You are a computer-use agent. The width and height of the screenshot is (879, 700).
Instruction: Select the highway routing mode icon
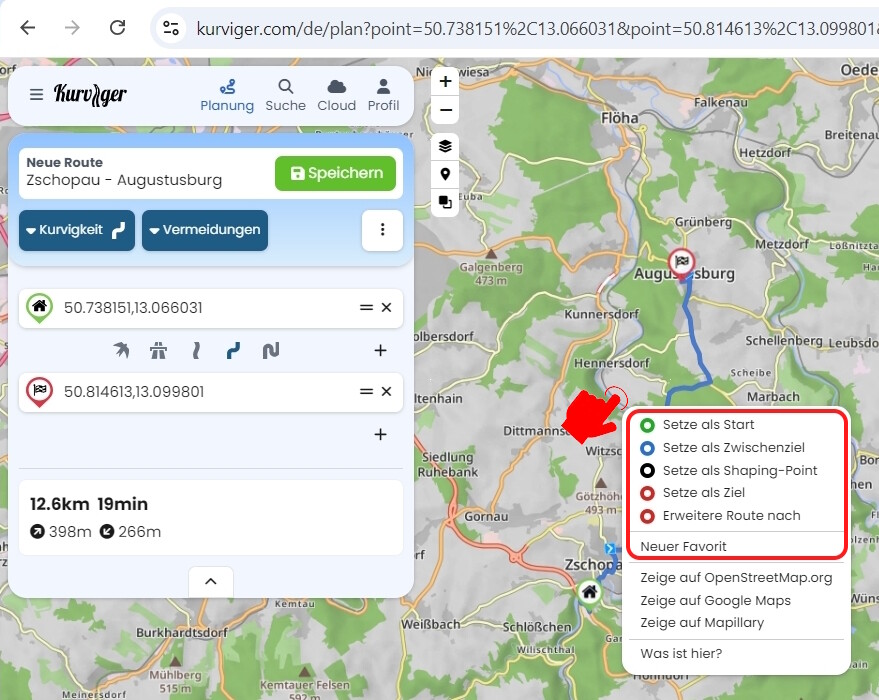pyautogui.click(x=158, y=351)
